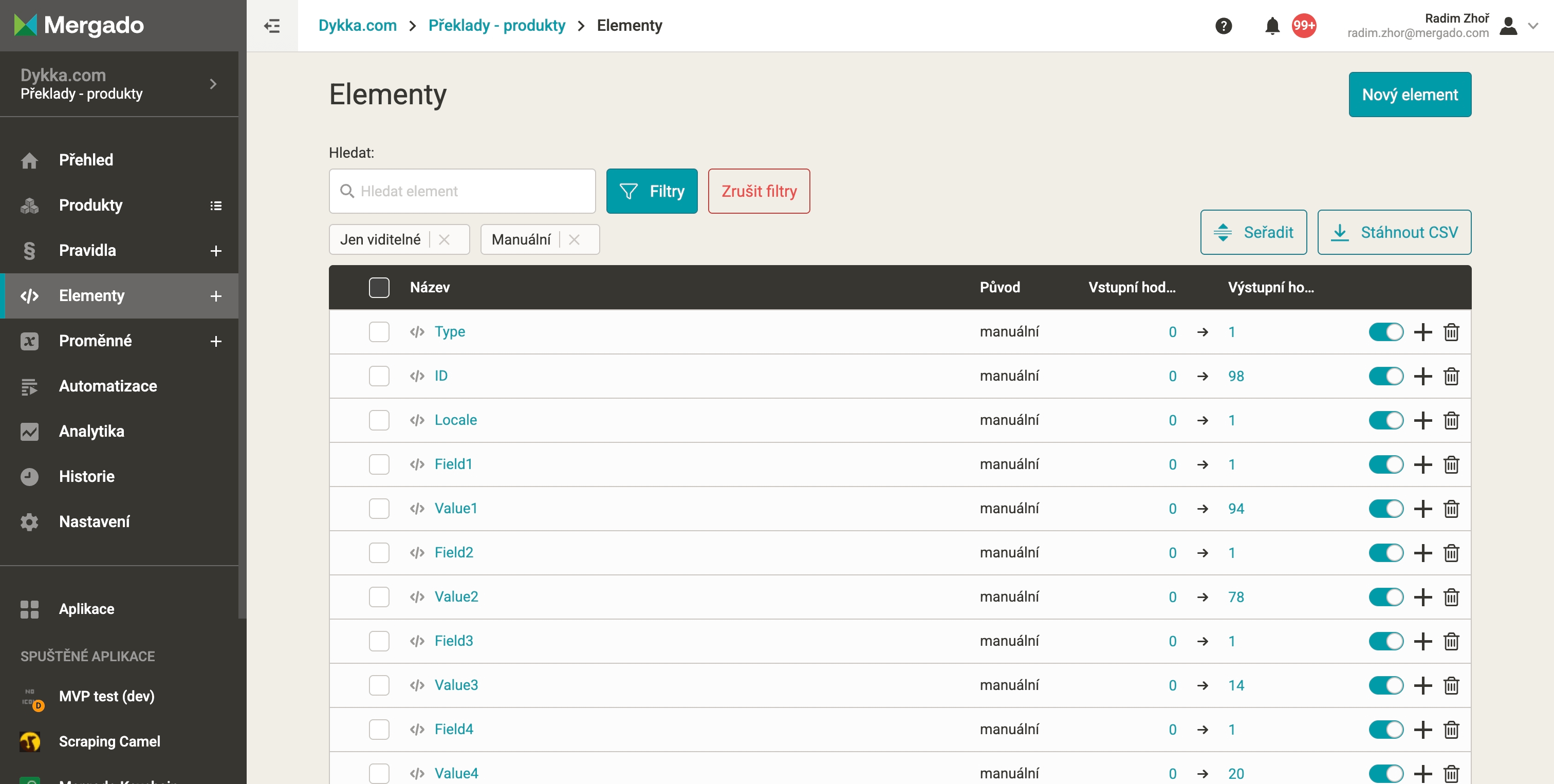Check the select-all checkbox in the table header
1554x784 pixels.
[379, 288]
